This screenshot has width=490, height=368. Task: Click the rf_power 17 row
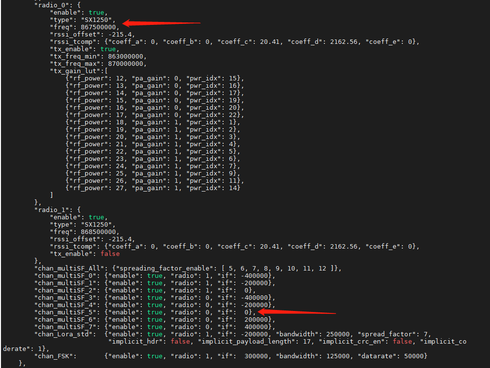coord(155,115)
